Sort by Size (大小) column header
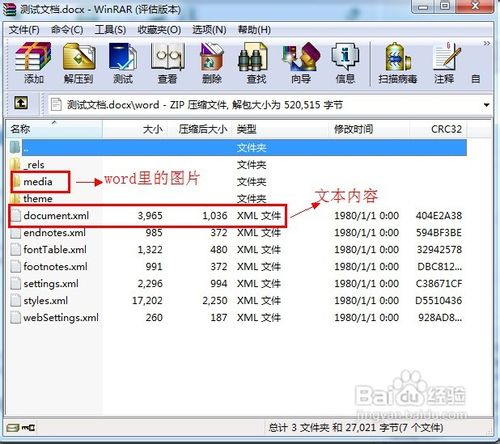This screenshot has width=500, height=444. (134, 129)
